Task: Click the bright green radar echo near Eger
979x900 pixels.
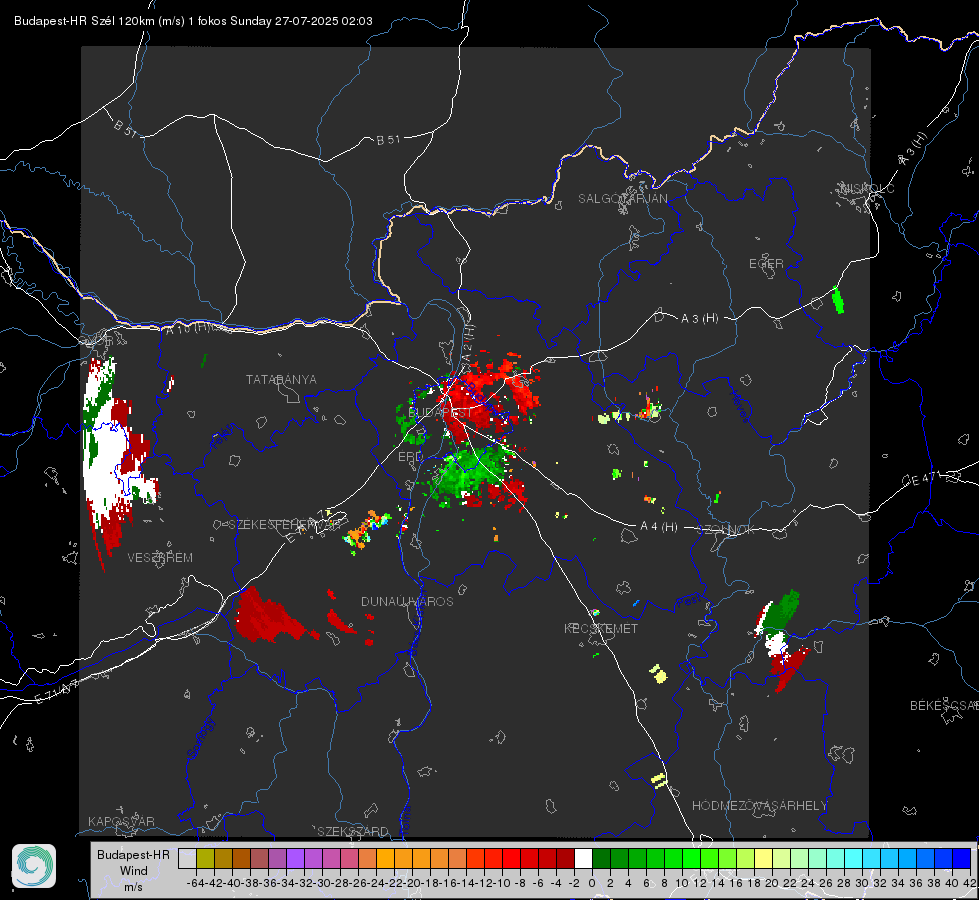Action: 838,300
